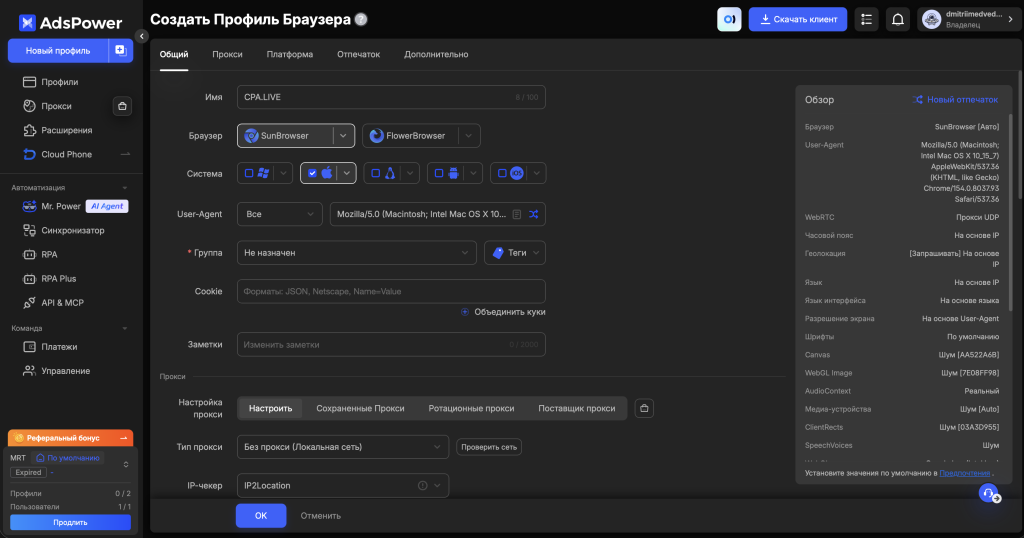Image resolution: width=1024 pixels, height=538 pixels.
Task: Click the help question mark near title
Action: (360, 20)
